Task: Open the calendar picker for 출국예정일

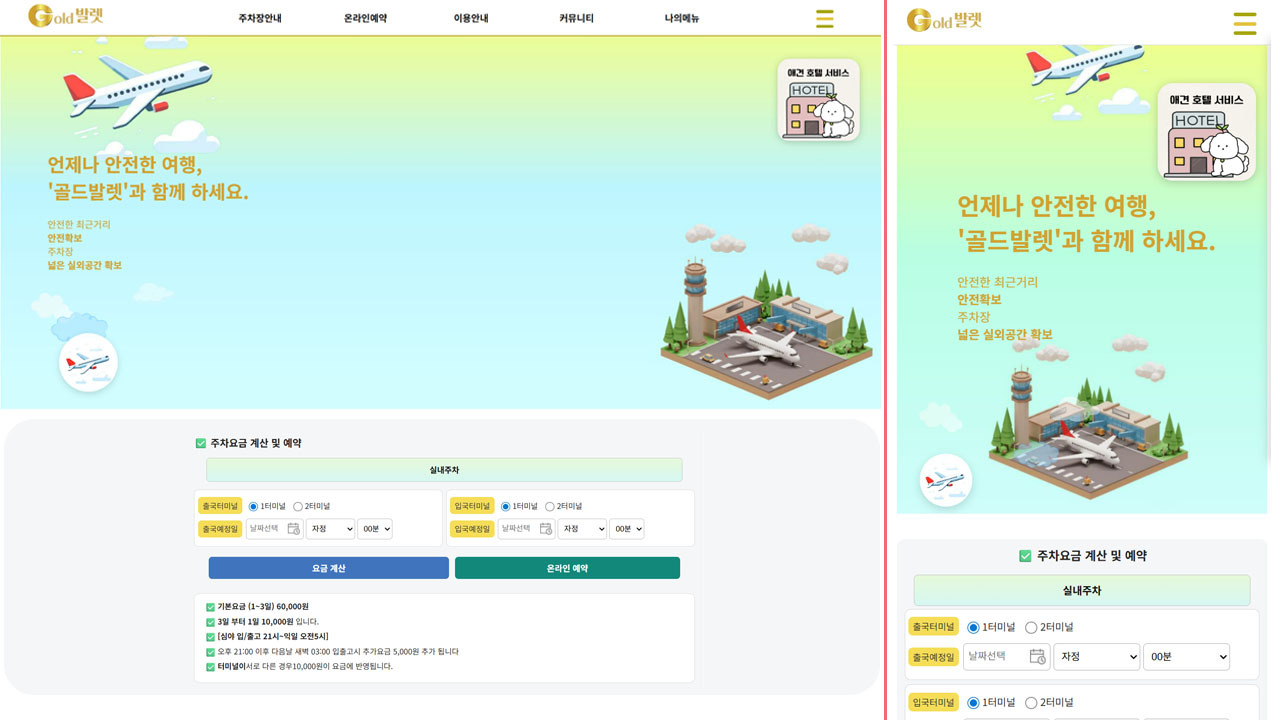Action: point(293,528)
